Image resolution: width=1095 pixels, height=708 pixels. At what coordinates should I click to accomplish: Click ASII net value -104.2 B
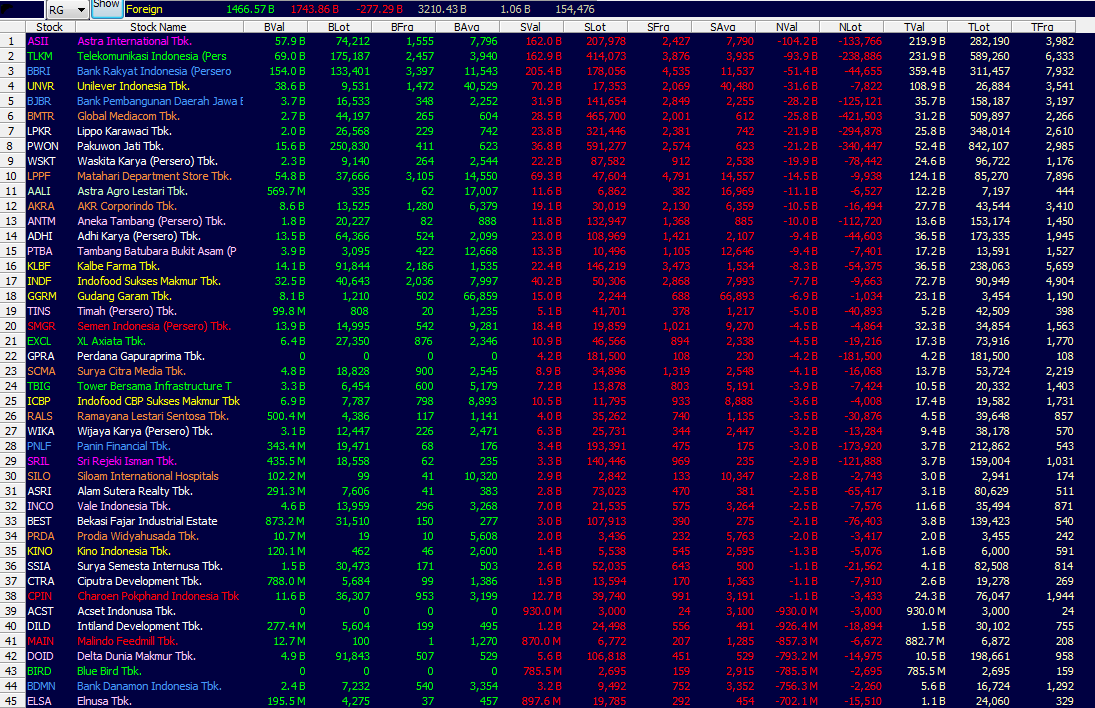click(798, 41)
